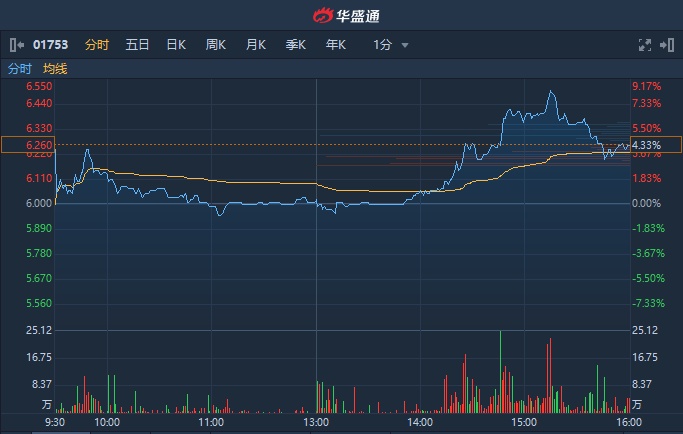The image size is (683, 434).
Task: Toggle the 分时 price line legend
Action: [x=20, y=69]
